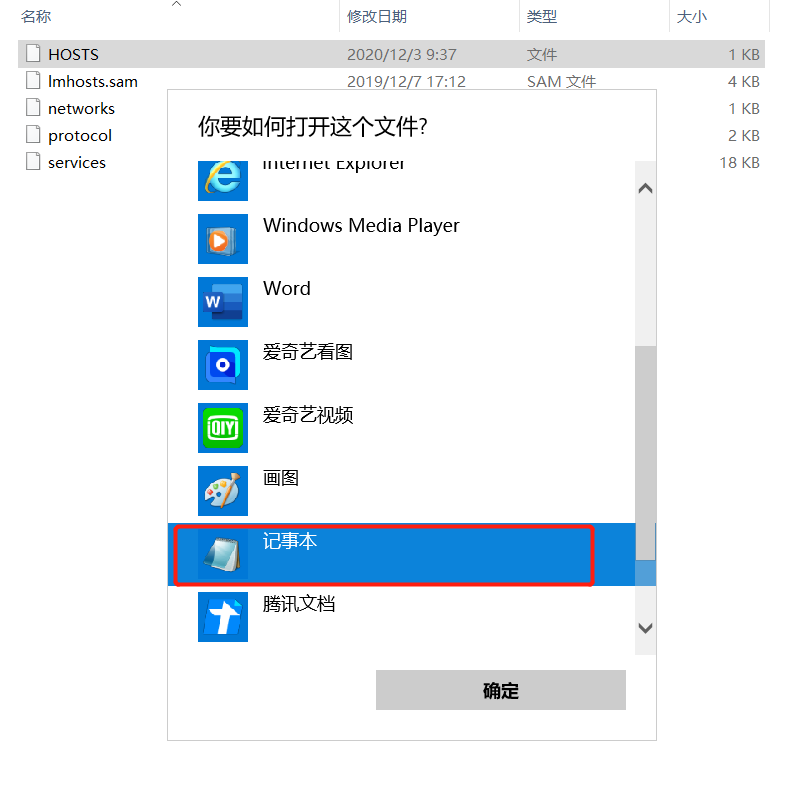This screenshot has height=787, width=799.
Task: Select the HOSTS file row
Action: point(391,54)
